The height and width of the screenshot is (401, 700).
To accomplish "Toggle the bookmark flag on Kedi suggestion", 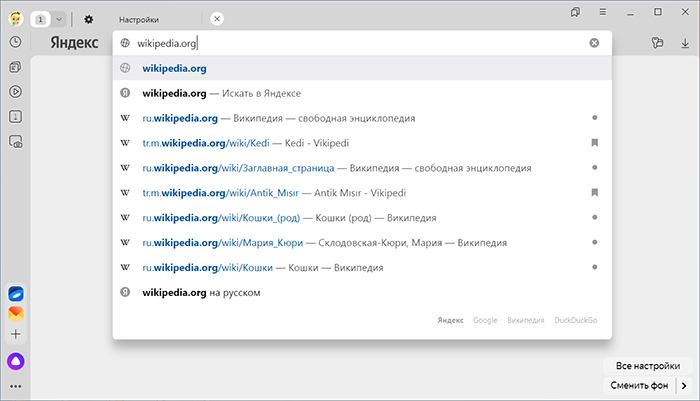I will click(594, 143).
